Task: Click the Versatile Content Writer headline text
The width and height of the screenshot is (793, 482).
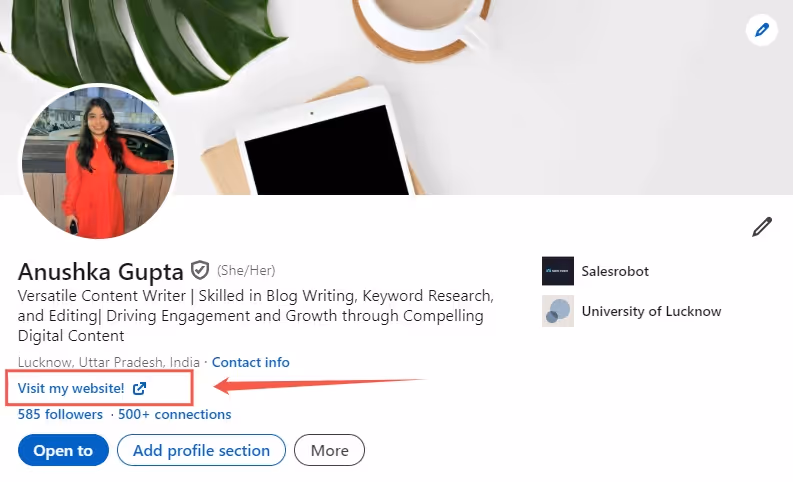Action: (256, 316)
